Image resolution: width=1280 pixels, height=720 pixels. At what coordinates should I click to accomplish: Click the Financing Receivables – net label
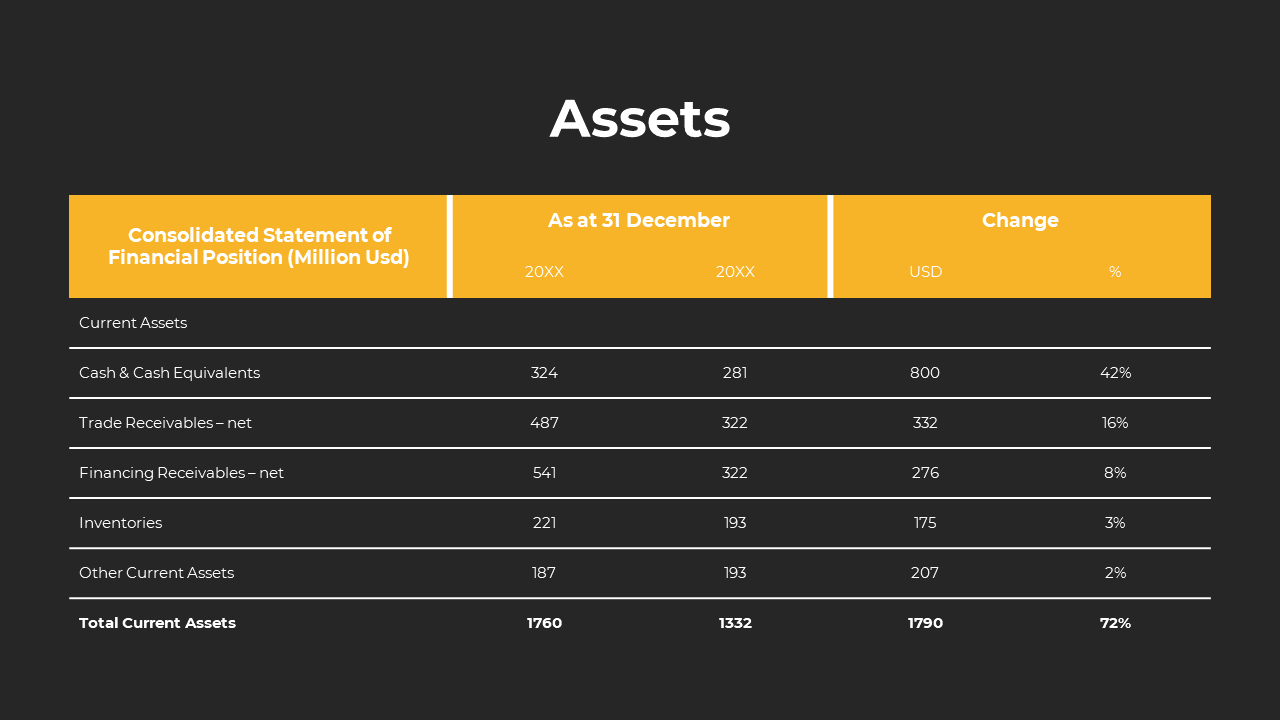pyautogui.click(x=181, y=473)
